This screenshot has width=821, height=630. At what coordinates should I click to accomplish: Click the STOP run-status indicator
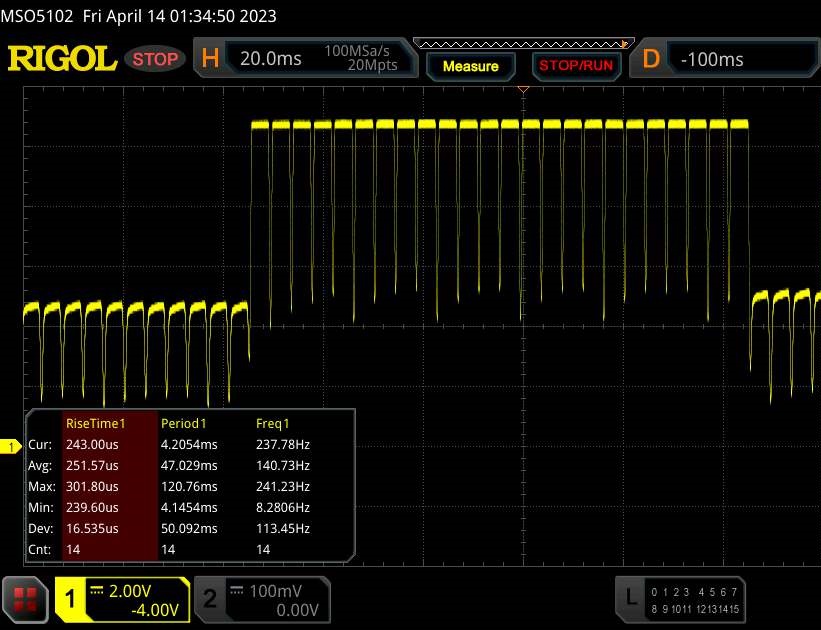point(155,59)
